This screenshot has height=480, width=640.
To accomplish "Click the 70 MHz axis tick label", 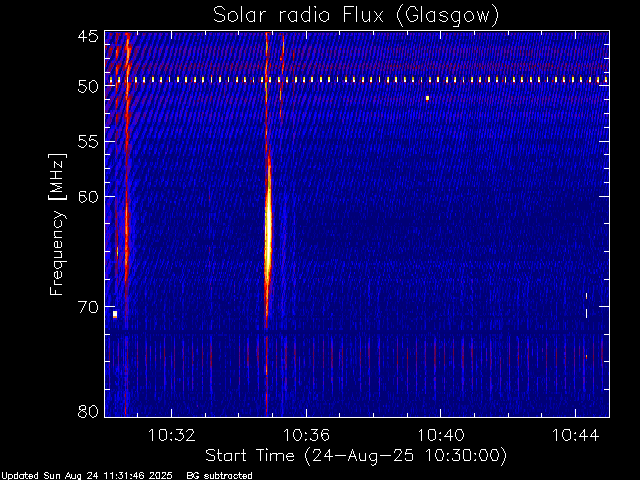I will 88,307.
